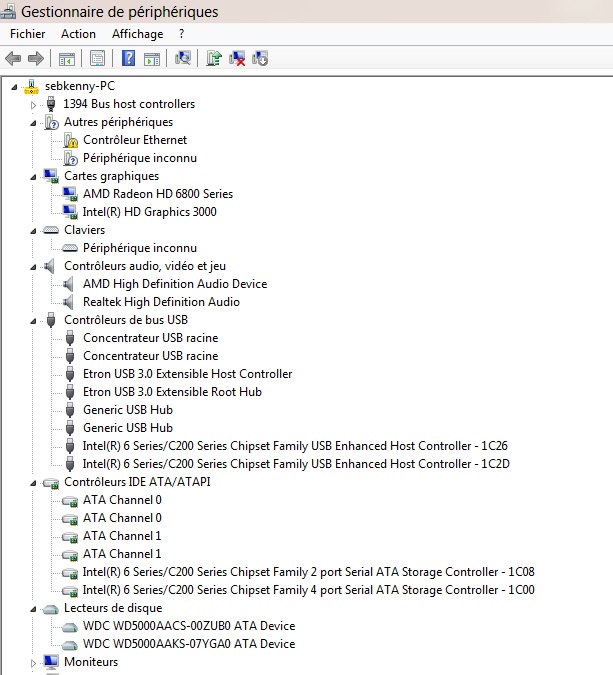
Task: Click the Back arrow in toolbar
Action: click(13, 58)
